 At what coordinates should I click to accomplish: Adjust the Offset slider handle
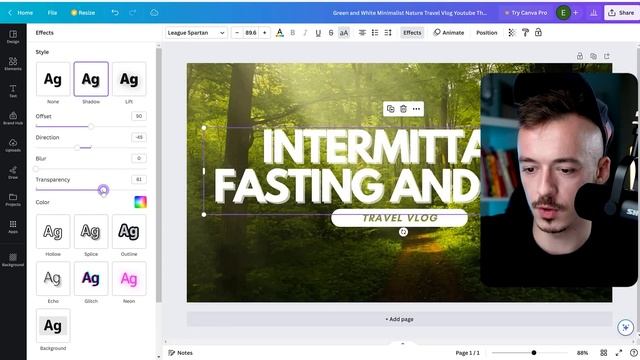(x=91, y=127)
